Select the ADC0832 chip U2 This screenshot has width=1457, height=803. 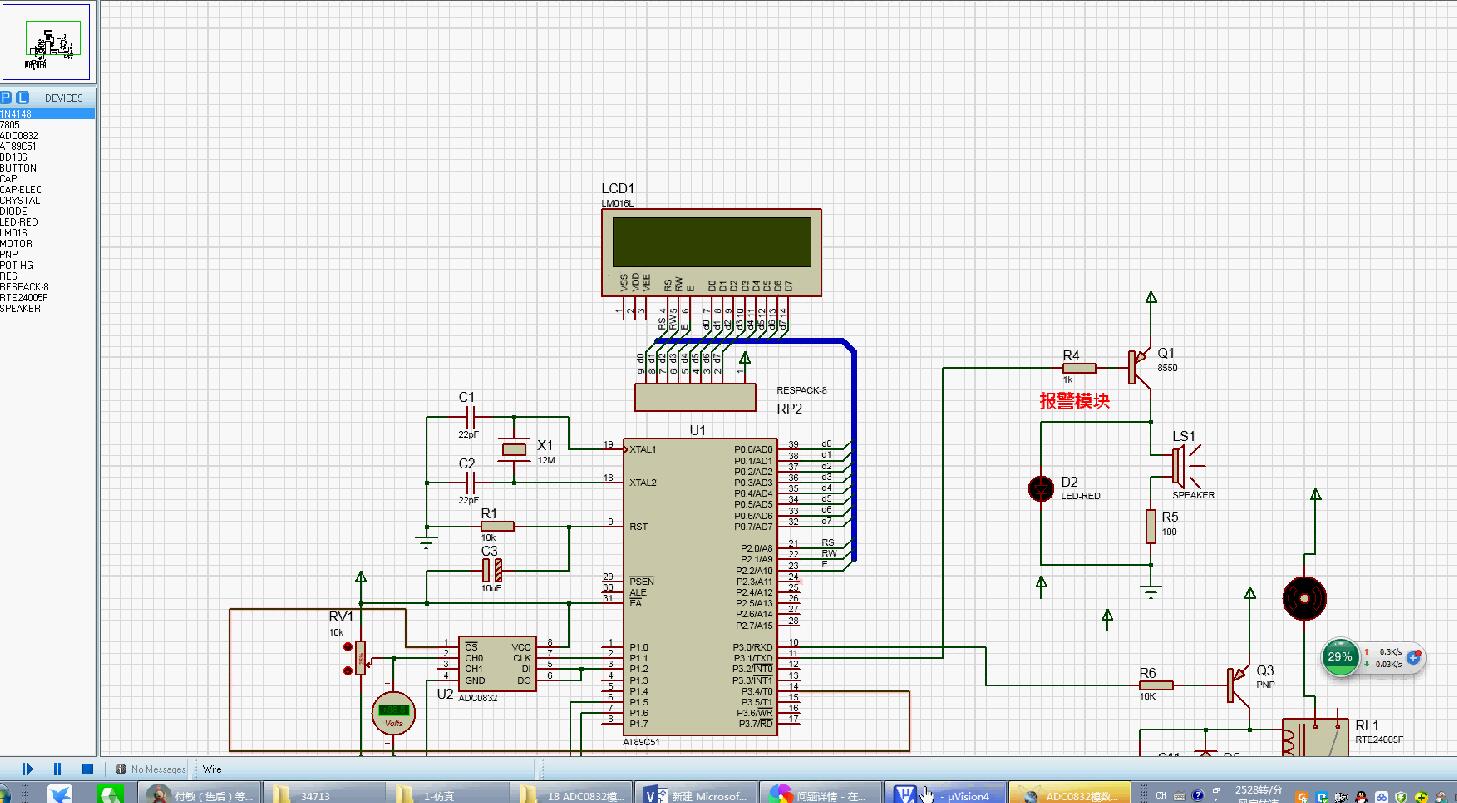coord(496,663)
